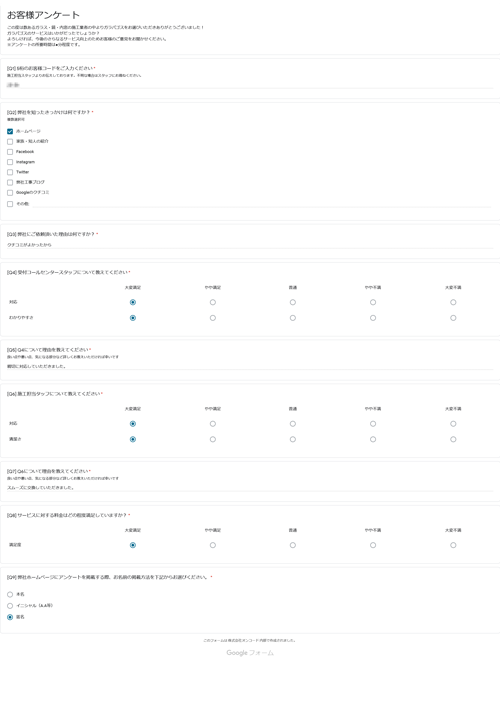Click the Q5 answer text field
500x707 pixels.
(250, 366)
